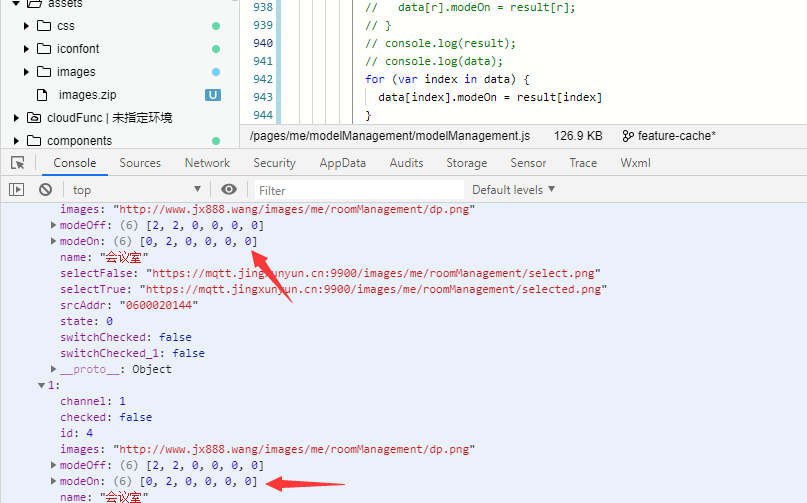Toggle the console sidebar panel icon

[16, 190]
